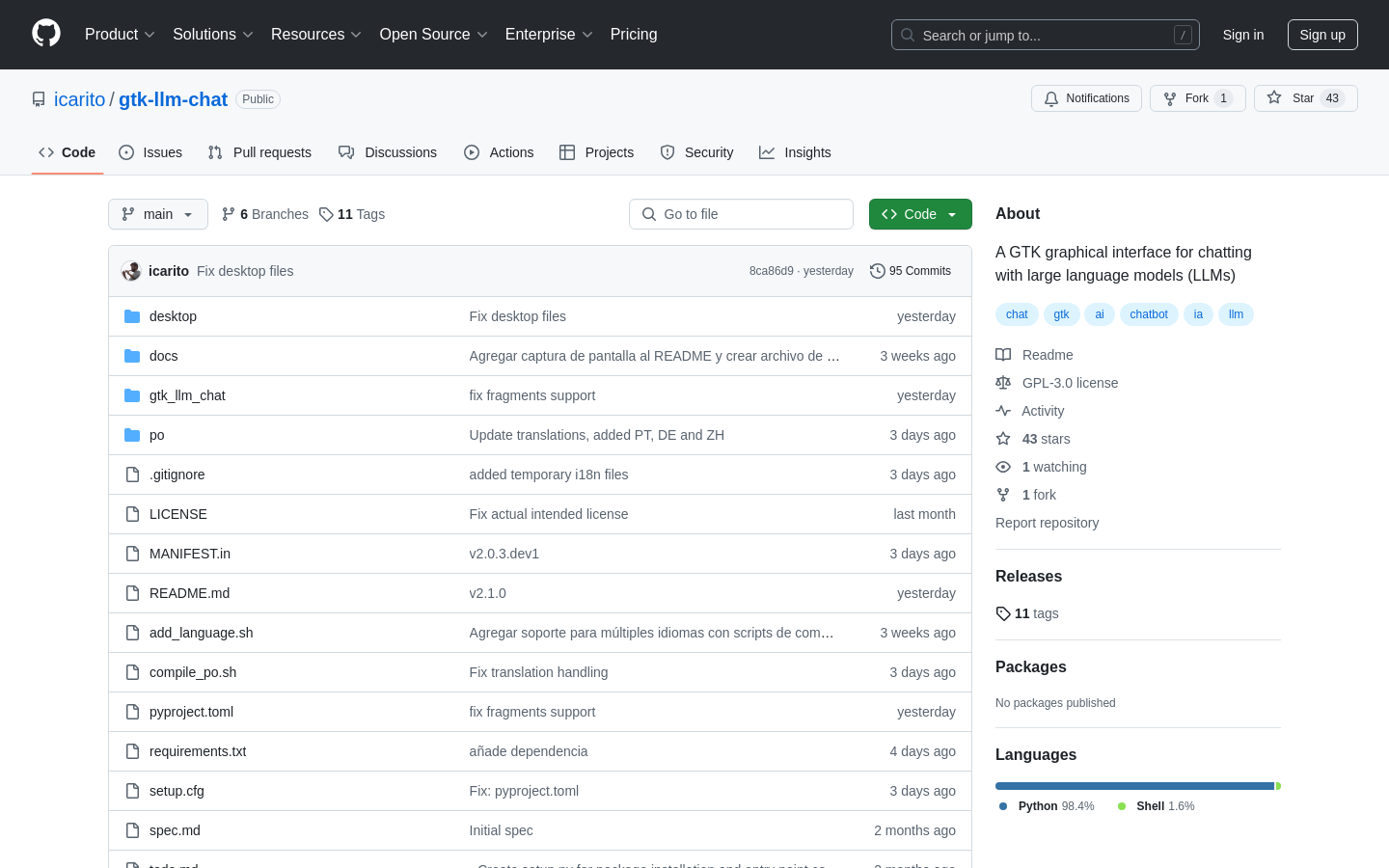Click the chatbot topic tag
This screenshot has height=868, width=1389.
[1149, 314]
